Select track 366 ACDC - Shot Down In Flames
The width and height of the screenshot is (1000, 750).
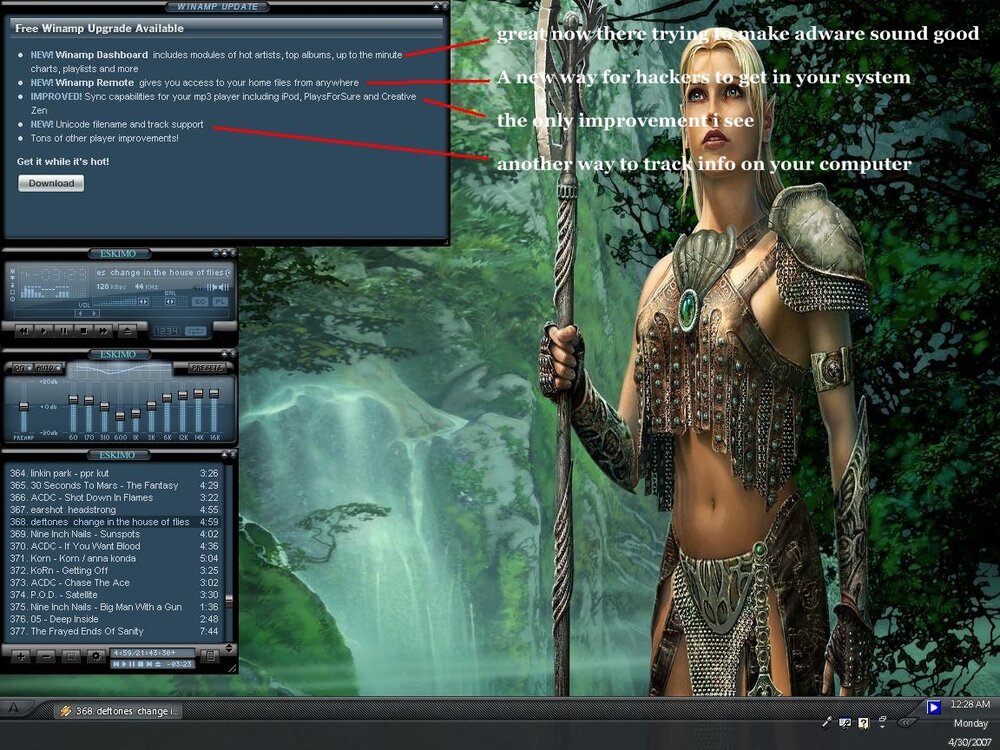click(x=114, y=497)
